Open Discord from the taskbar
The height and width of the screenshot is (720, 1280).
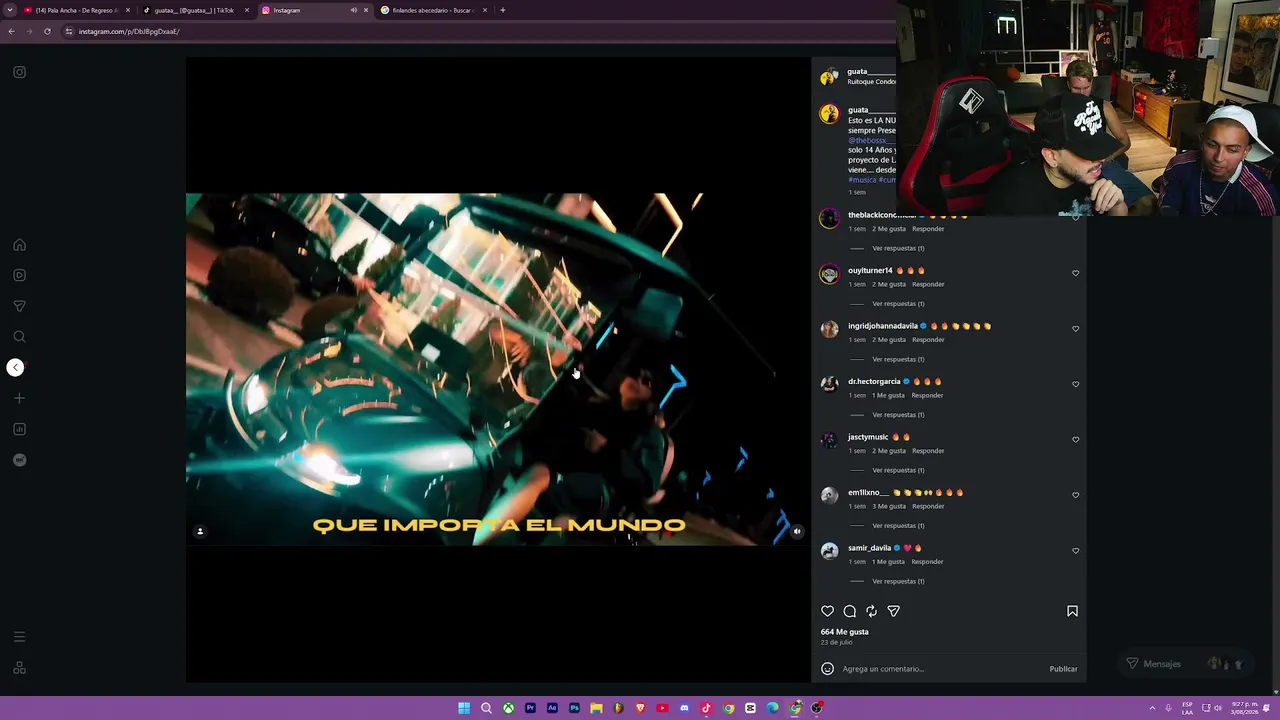(684, 708)
